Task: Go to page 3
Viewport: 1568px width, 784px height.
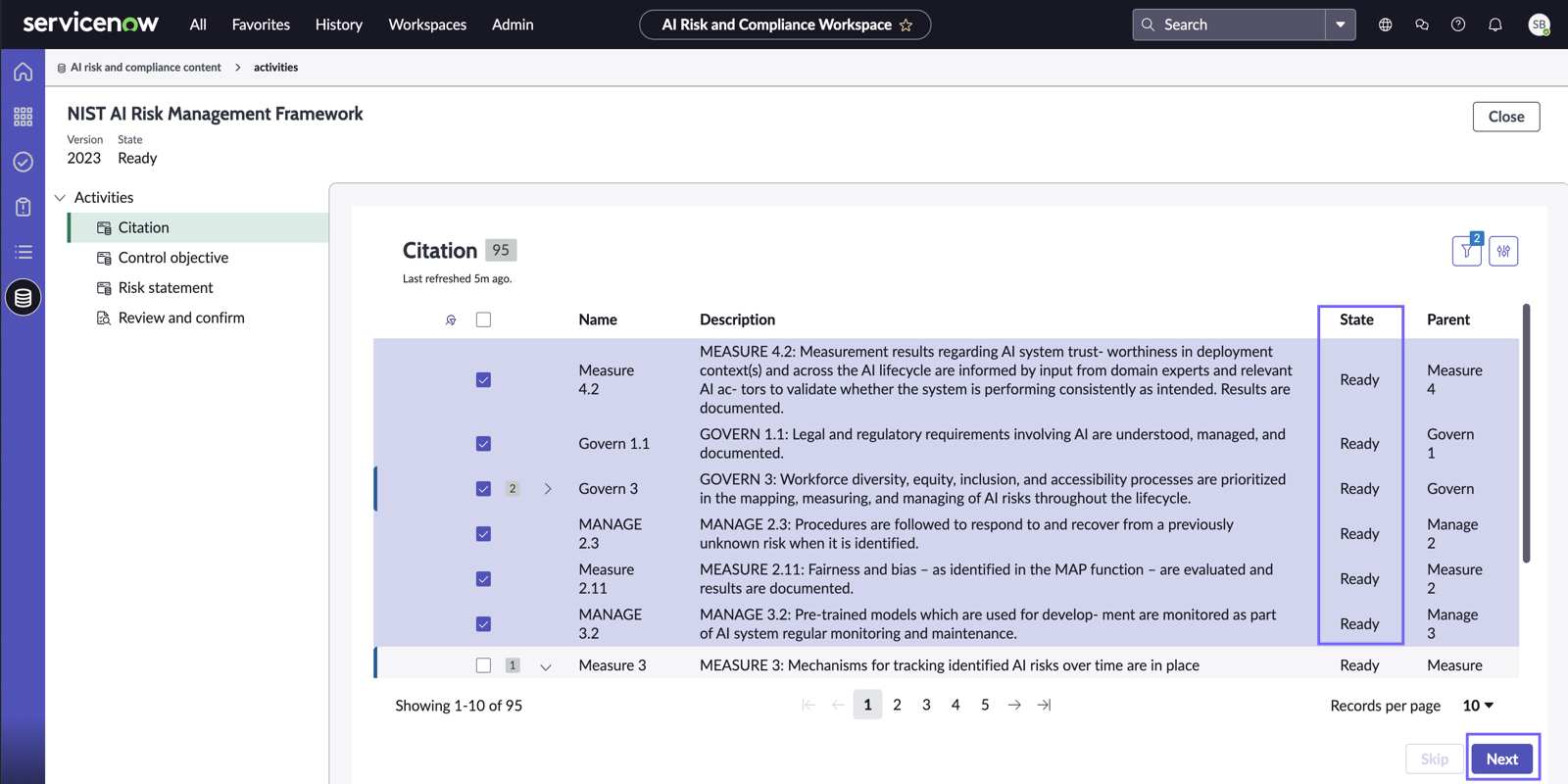Action: tap(926, 705)
